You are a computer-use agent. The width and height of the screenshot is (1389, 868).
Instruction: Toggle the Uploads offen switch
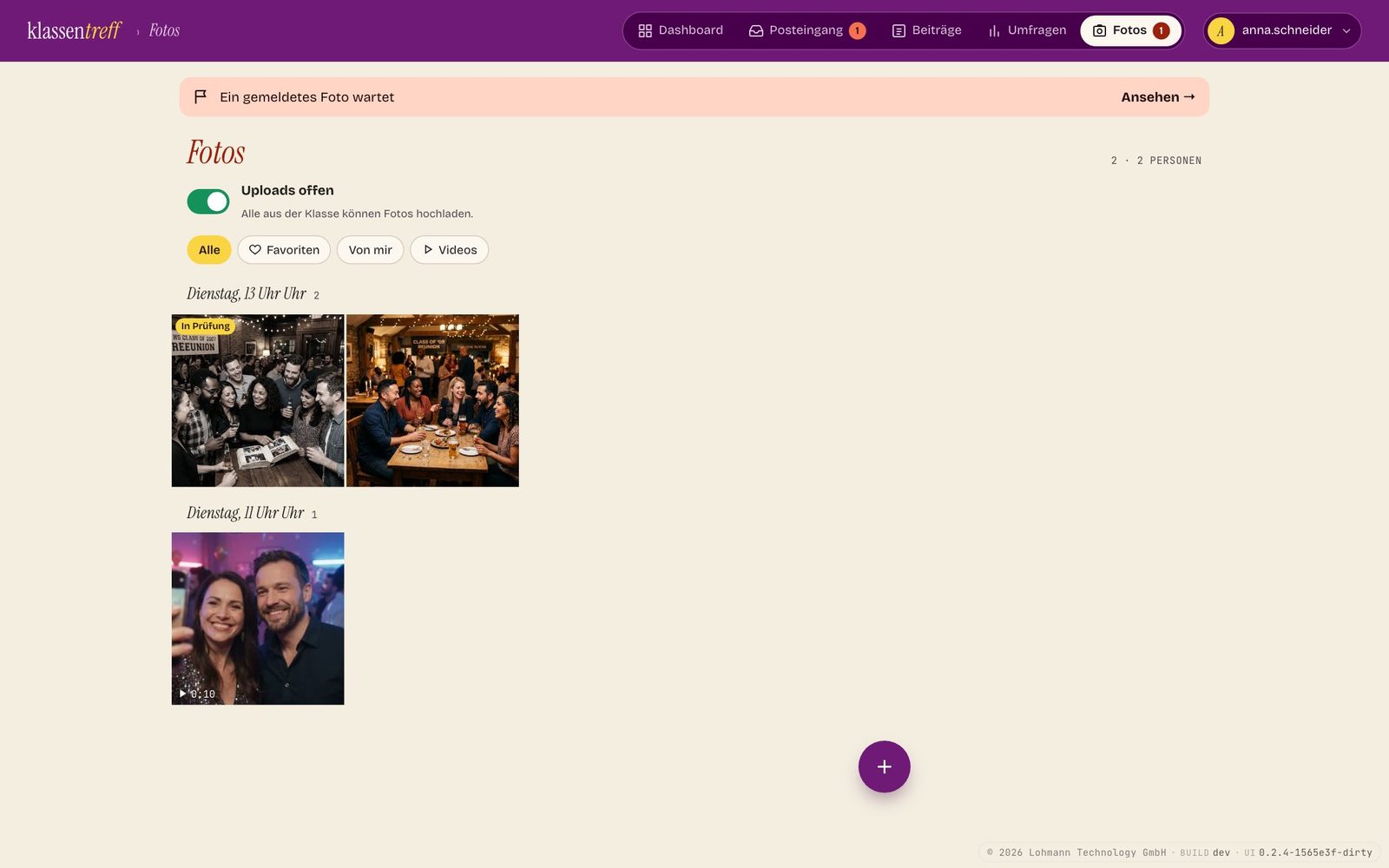pos(208,201)
